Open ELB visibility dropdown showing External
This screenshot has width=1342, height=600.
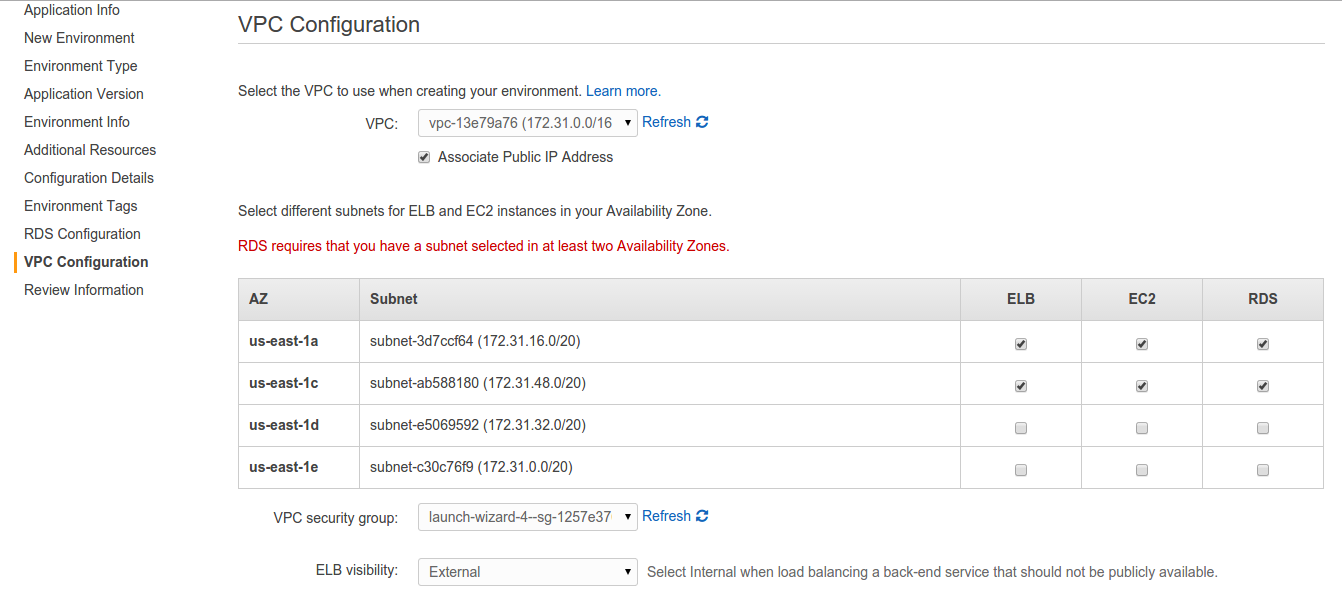click(x=527, y=572)
